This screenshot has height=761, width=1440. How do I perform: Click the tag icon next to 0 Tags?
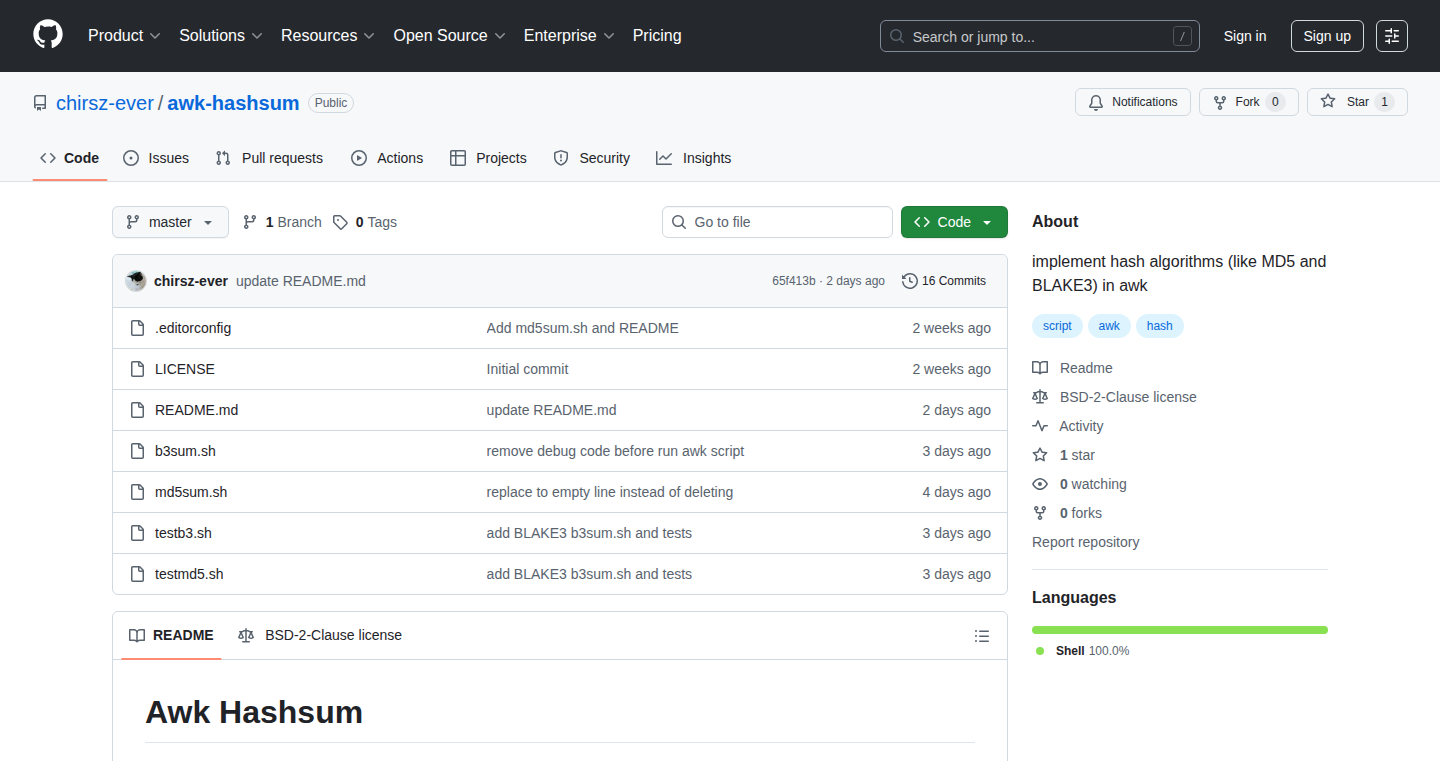pyautogui.click(x=341, y=222)
